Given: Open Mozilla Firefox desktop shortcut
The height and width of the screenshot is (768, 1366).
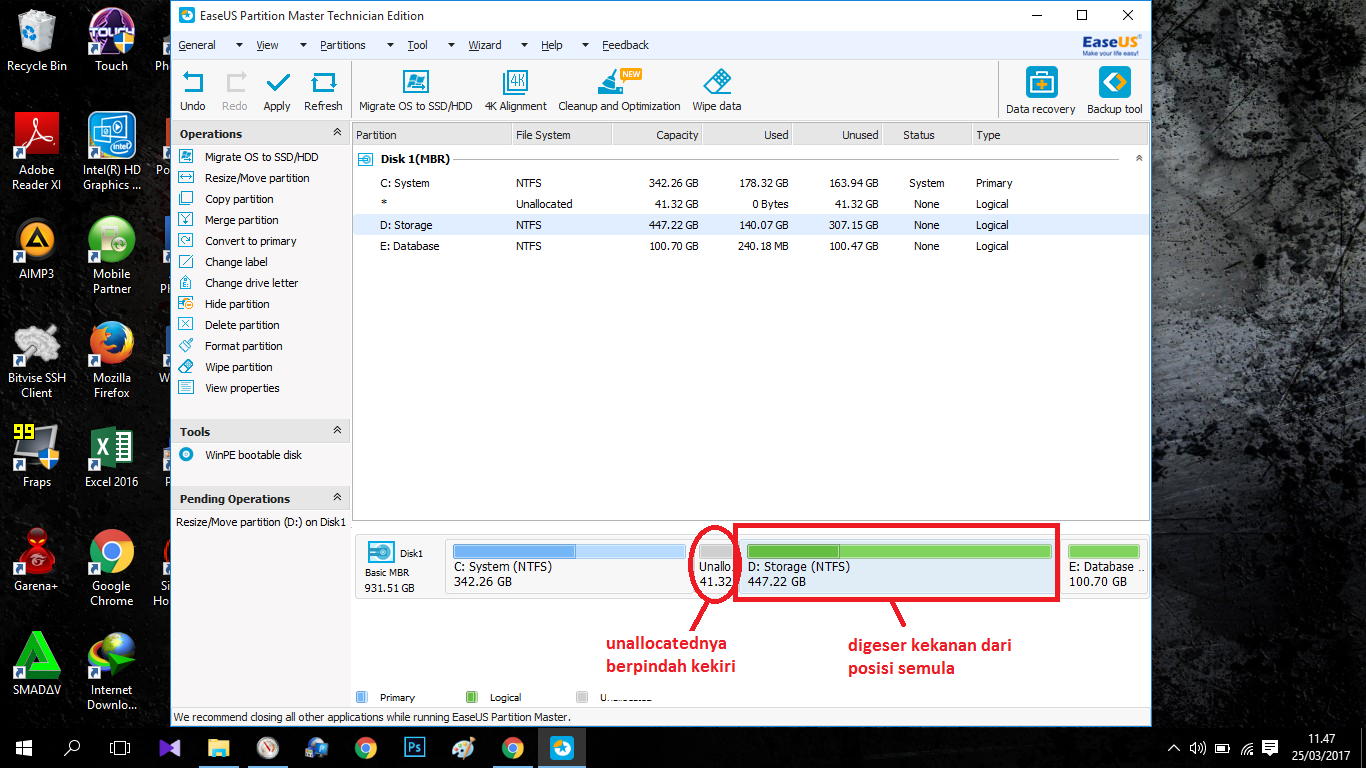Looking at the screenshot, I should (112, 359).
